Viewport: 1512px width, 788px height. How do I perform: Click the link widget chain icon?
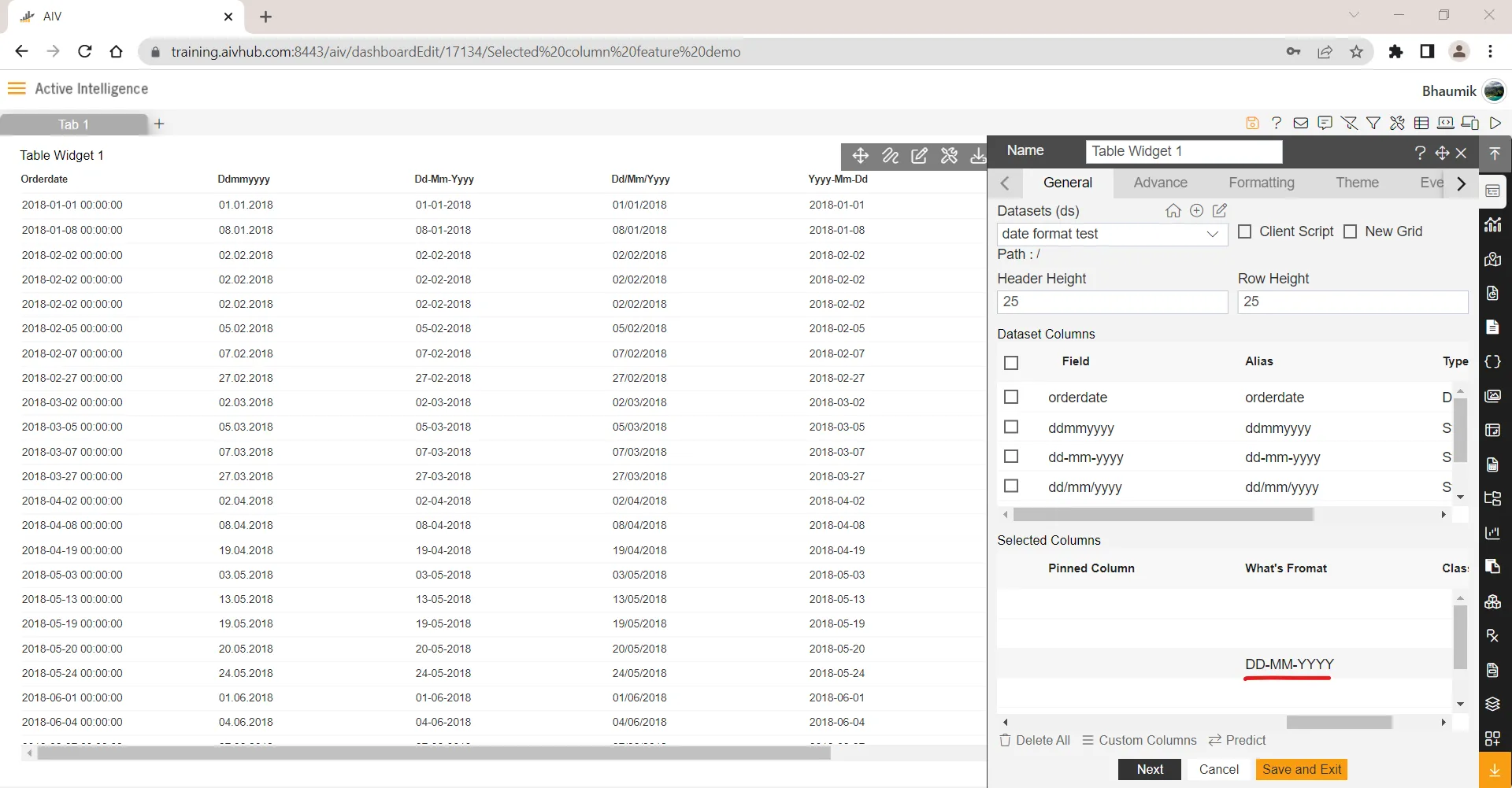pos(891,156)
